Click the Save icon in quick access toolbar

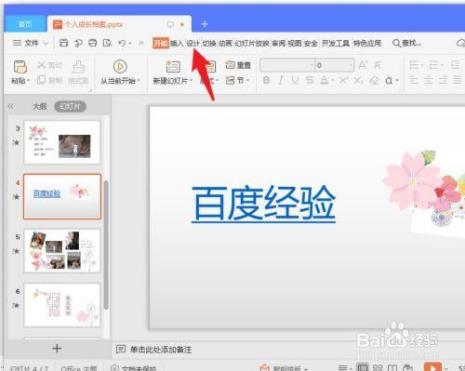(x=63, y=43)
